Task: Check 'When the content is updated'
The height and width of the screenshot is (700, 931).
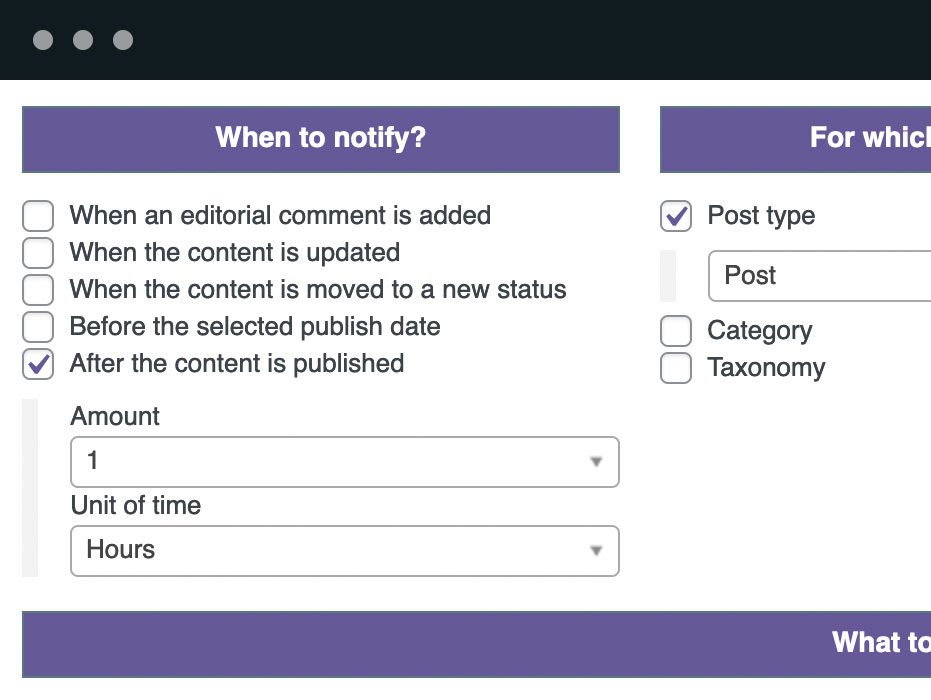Action: 38,253
